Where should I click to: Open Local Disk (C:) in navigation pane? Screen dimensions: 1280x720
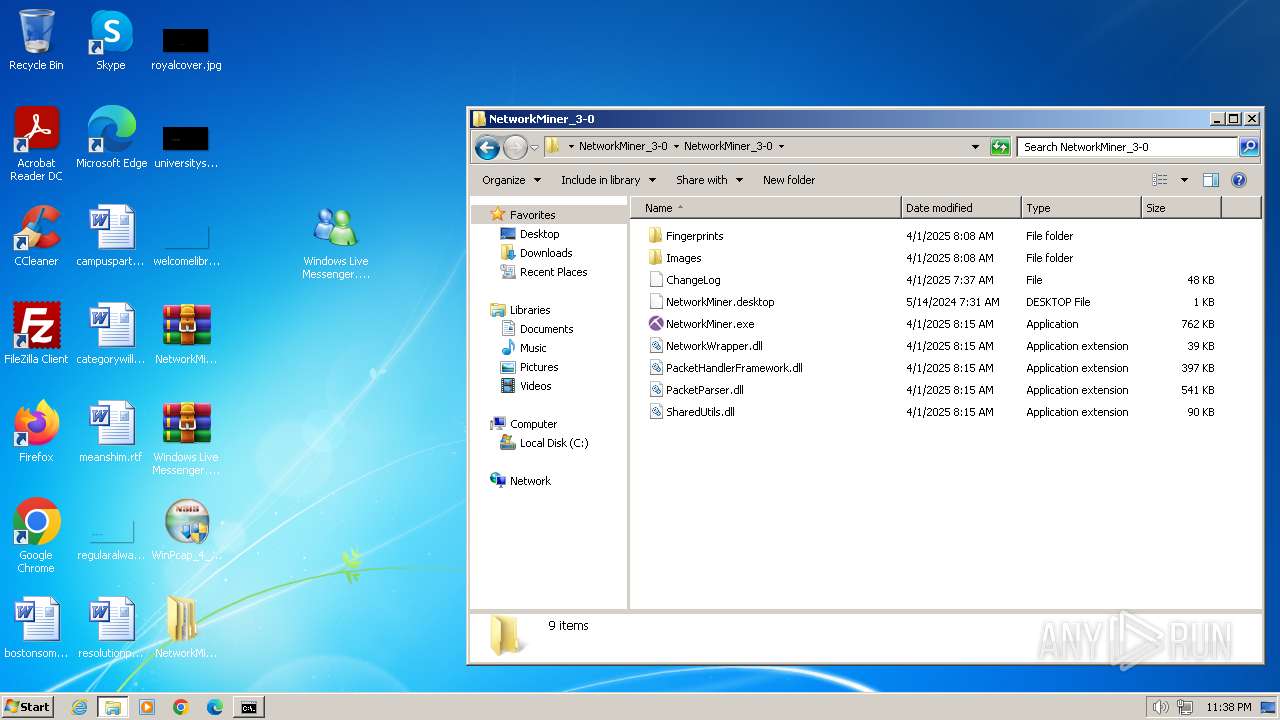tap(554, 443)
